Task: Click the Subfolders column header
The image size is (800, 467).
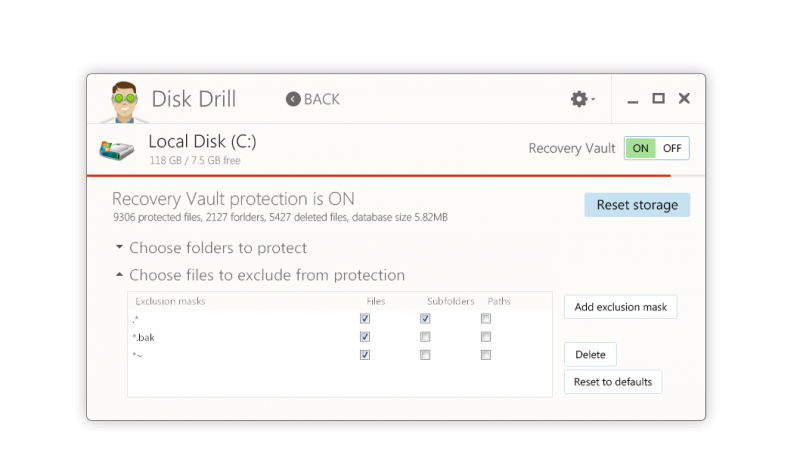Action: coord(451,301)
